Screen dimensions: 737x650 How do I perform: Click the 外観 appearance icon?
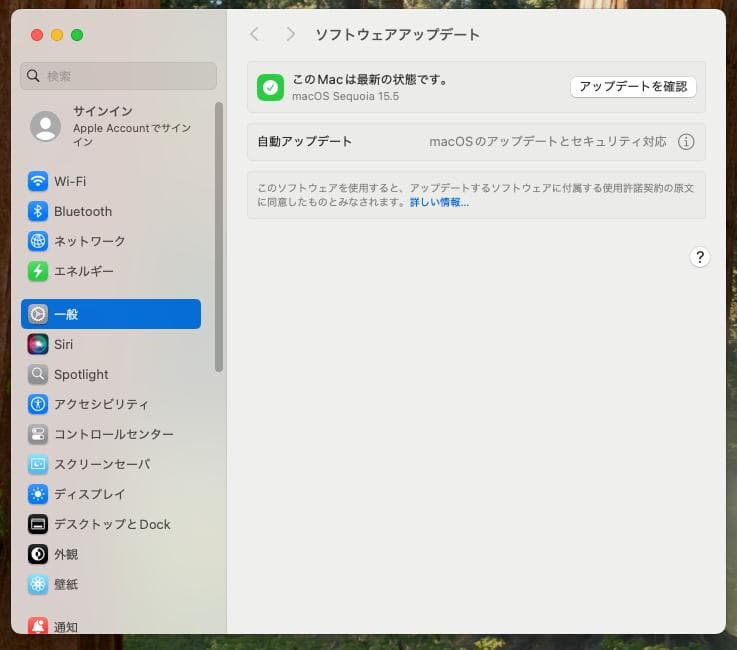click(x=38, y=554)
